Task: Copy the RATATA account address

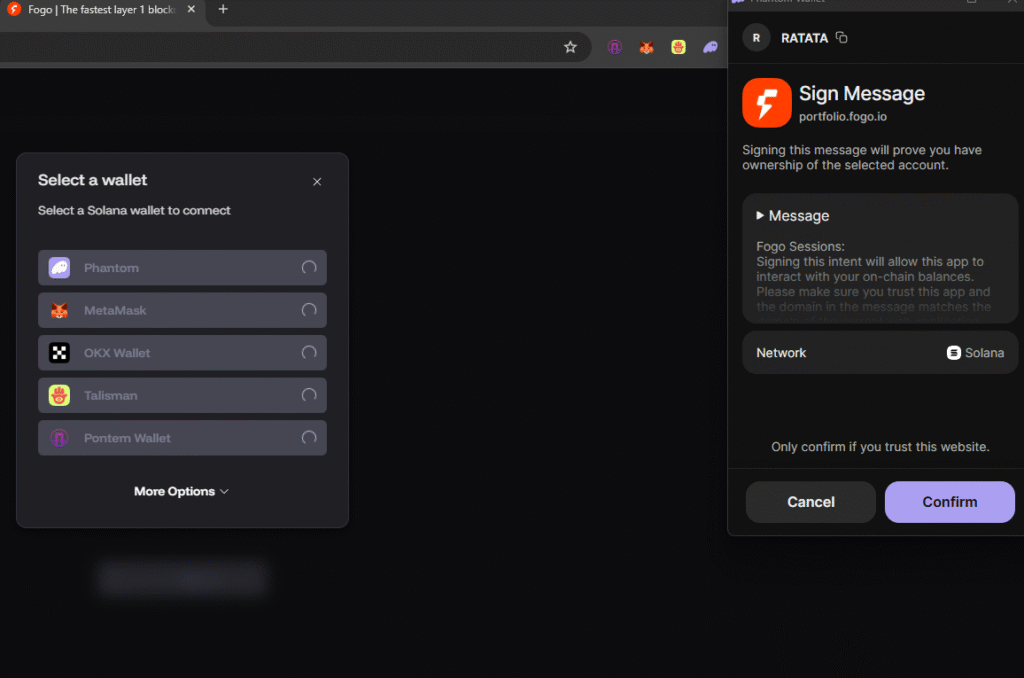Action: (x=842, y=38)
